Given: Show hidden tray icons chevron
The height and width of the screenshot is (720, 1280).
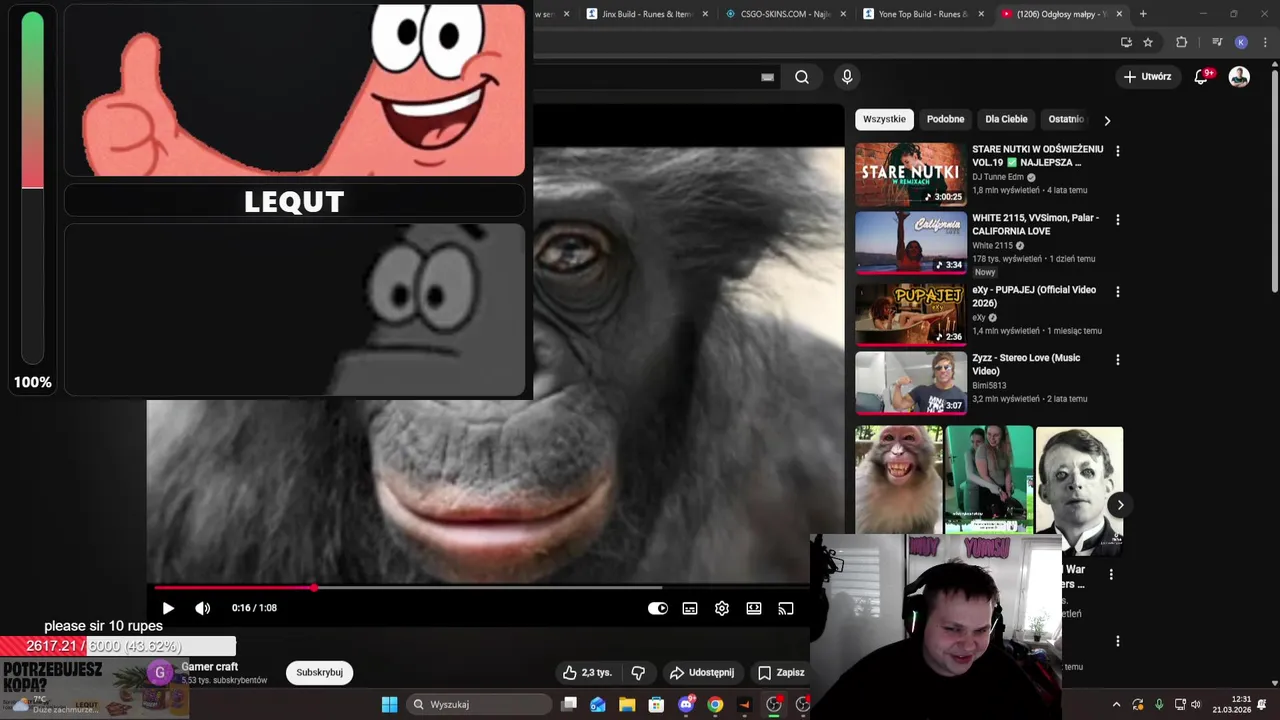Looking at the screenshot, I should (x=1117, y=704).
